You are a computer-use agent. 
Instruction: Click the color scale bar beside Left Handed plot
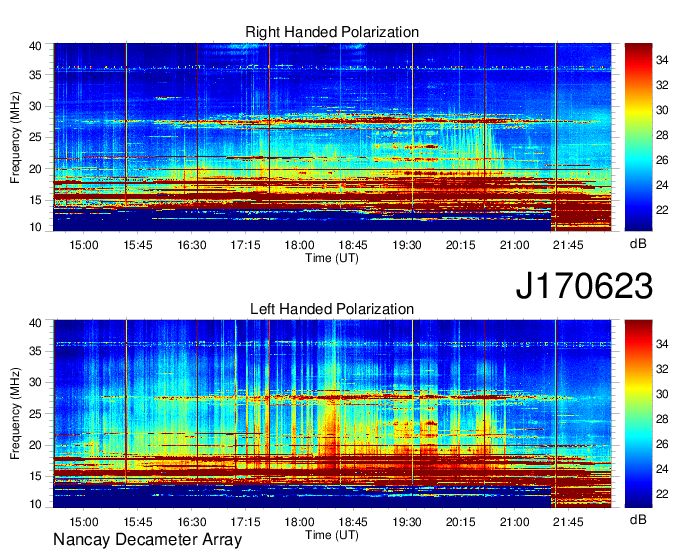pos(638,414)
